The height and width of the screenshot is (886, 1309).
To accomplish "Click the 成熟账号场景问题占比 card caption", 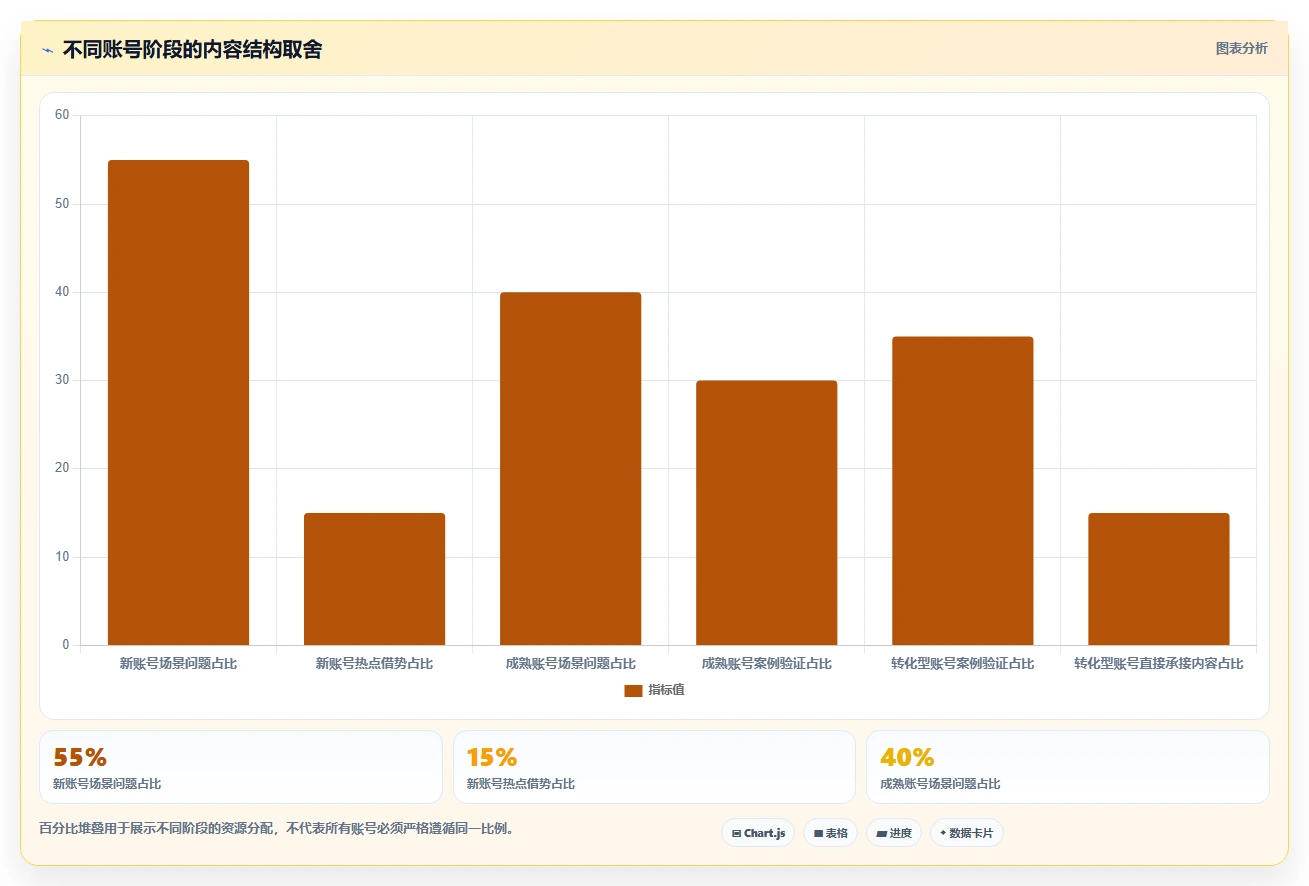I will (x=940, y=784).
